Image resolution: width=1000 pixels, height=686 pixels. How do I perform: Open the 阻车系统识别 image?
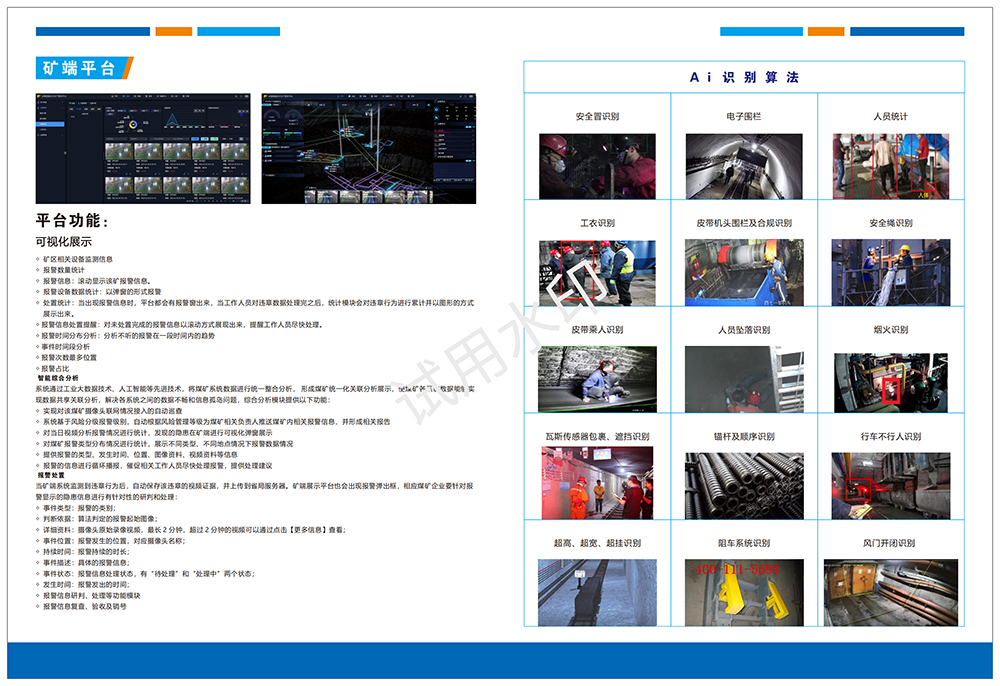coord(743,592)
